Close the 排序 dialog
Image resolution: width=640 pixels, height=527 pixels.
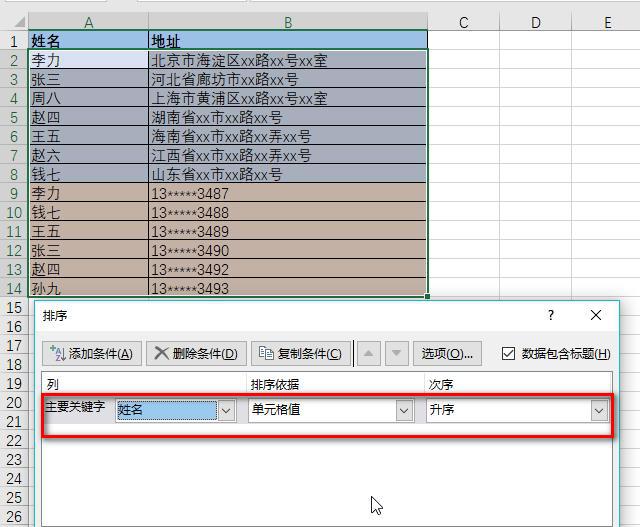point(596,315)
